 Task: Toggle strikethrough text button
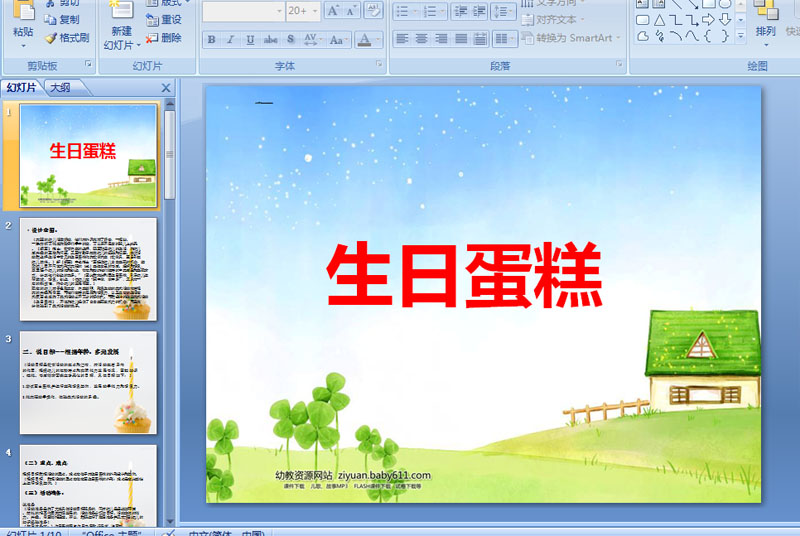270,39
